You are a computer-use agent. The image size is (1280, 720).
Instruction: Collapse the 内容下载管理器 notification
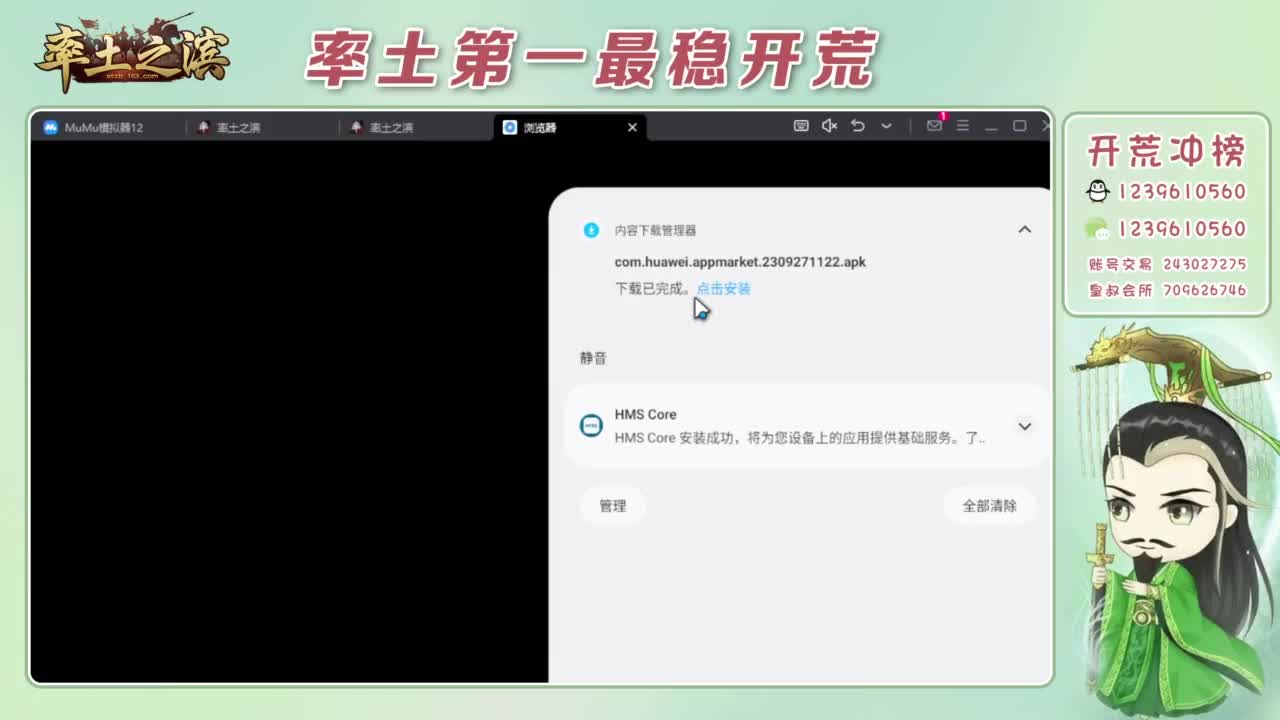click(1024, 230)
